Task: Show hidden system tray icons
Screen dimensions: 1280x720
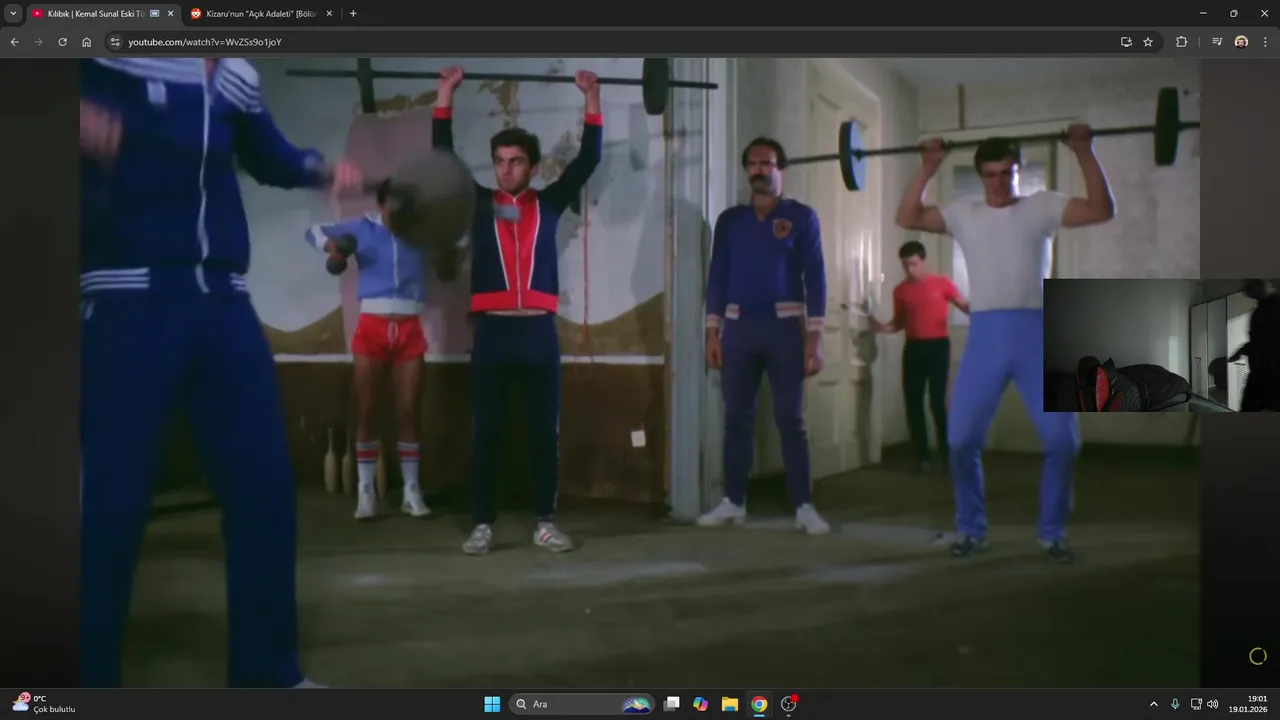Action: (1154, 704)
